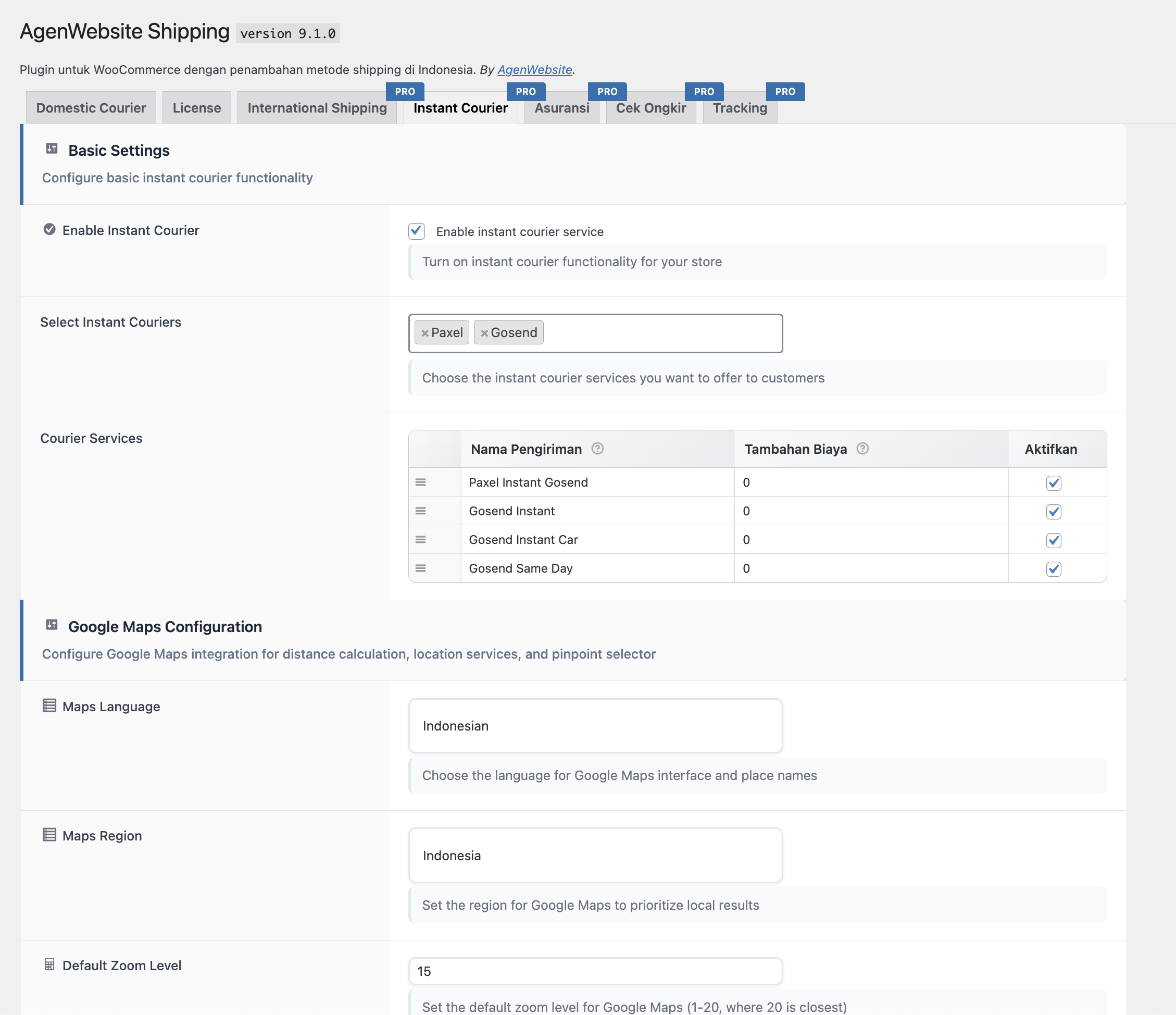Edit Tambahan Biaya for Gosend Same Day
This screenshot has height=1015, width=1176.
tap(871, 568)
